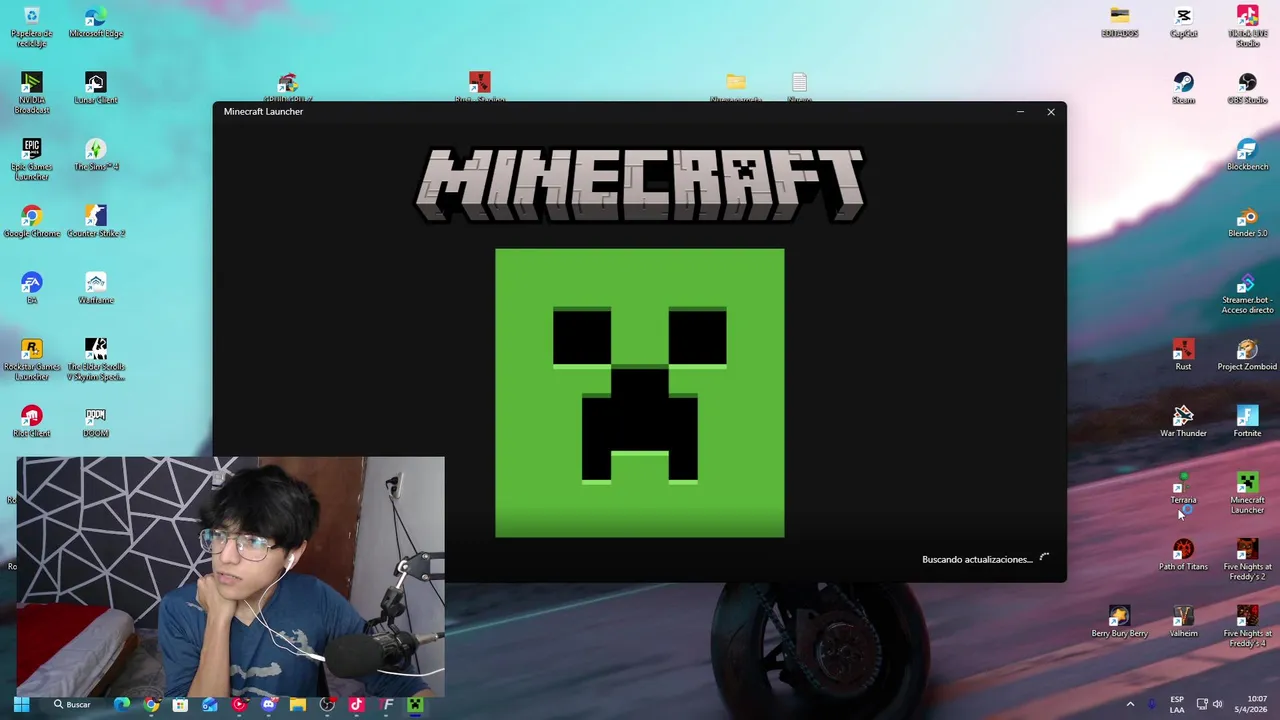This screenshot has height=720, width=1280.
Task: Open the volume control in system tray
Action: (x=1217, y=704)
